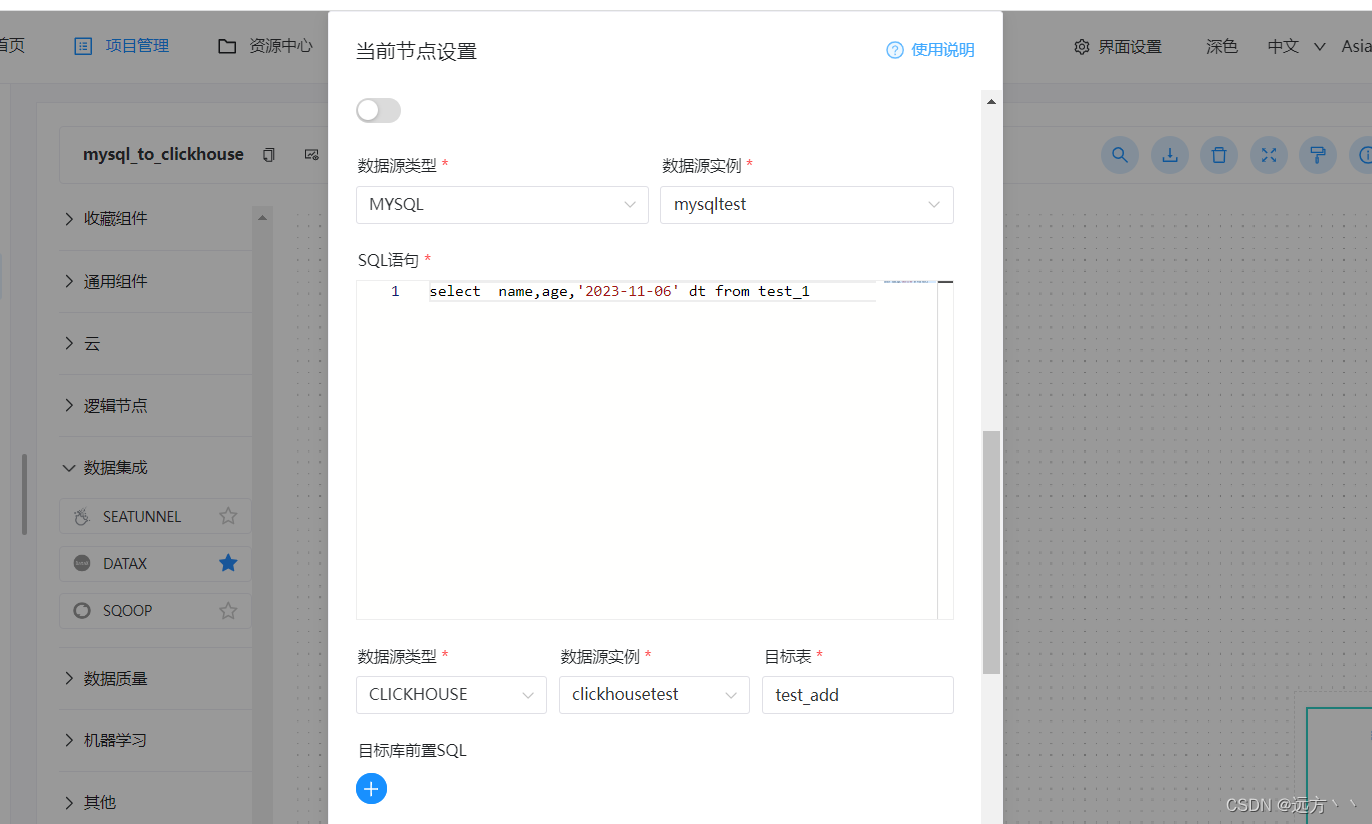Click the blue plus under 目标库前置SQL
This screenshot has width=1372, height=824.
[371, 789]
